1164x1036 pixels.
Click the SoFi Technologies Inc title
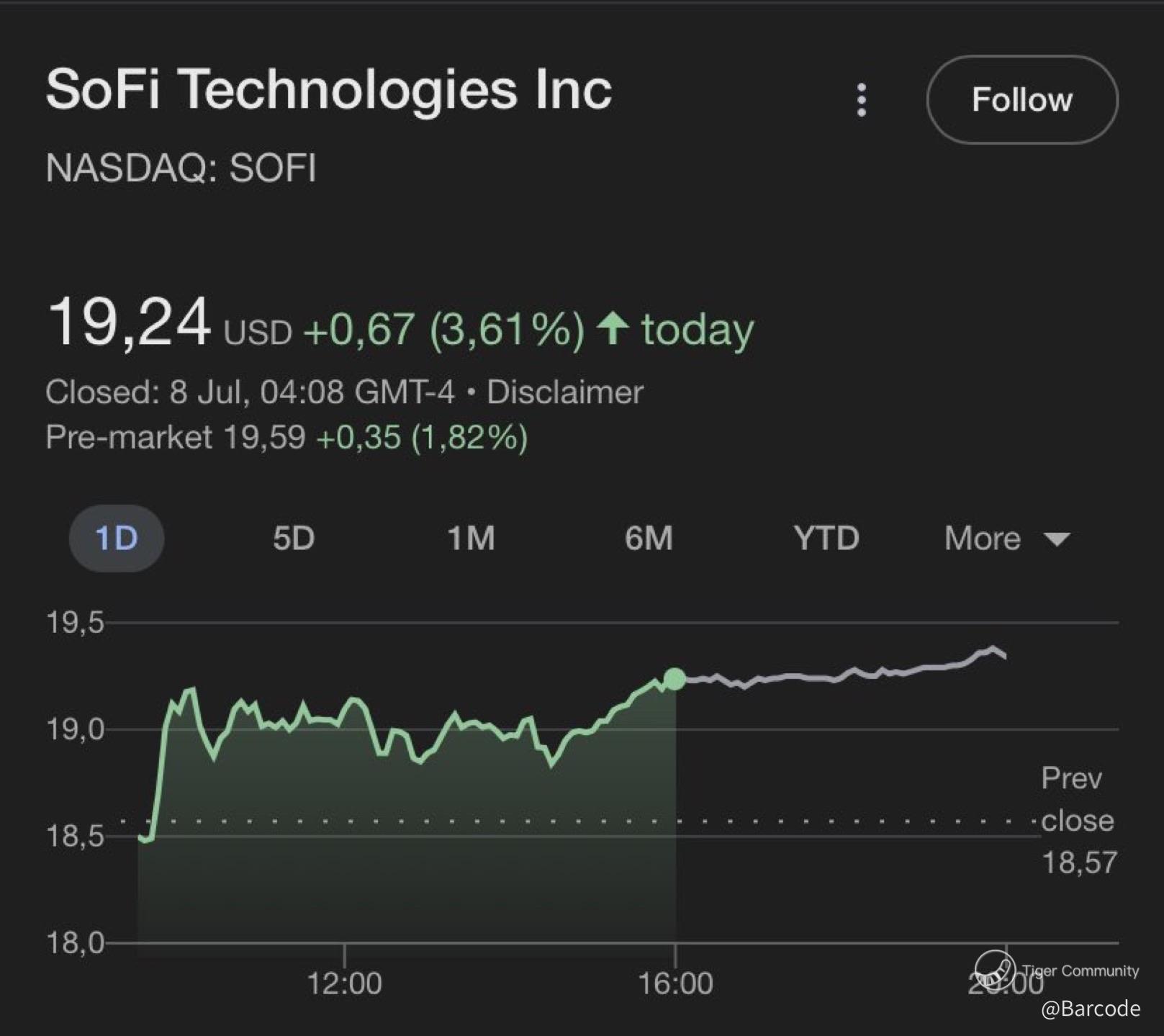(329, 89)
